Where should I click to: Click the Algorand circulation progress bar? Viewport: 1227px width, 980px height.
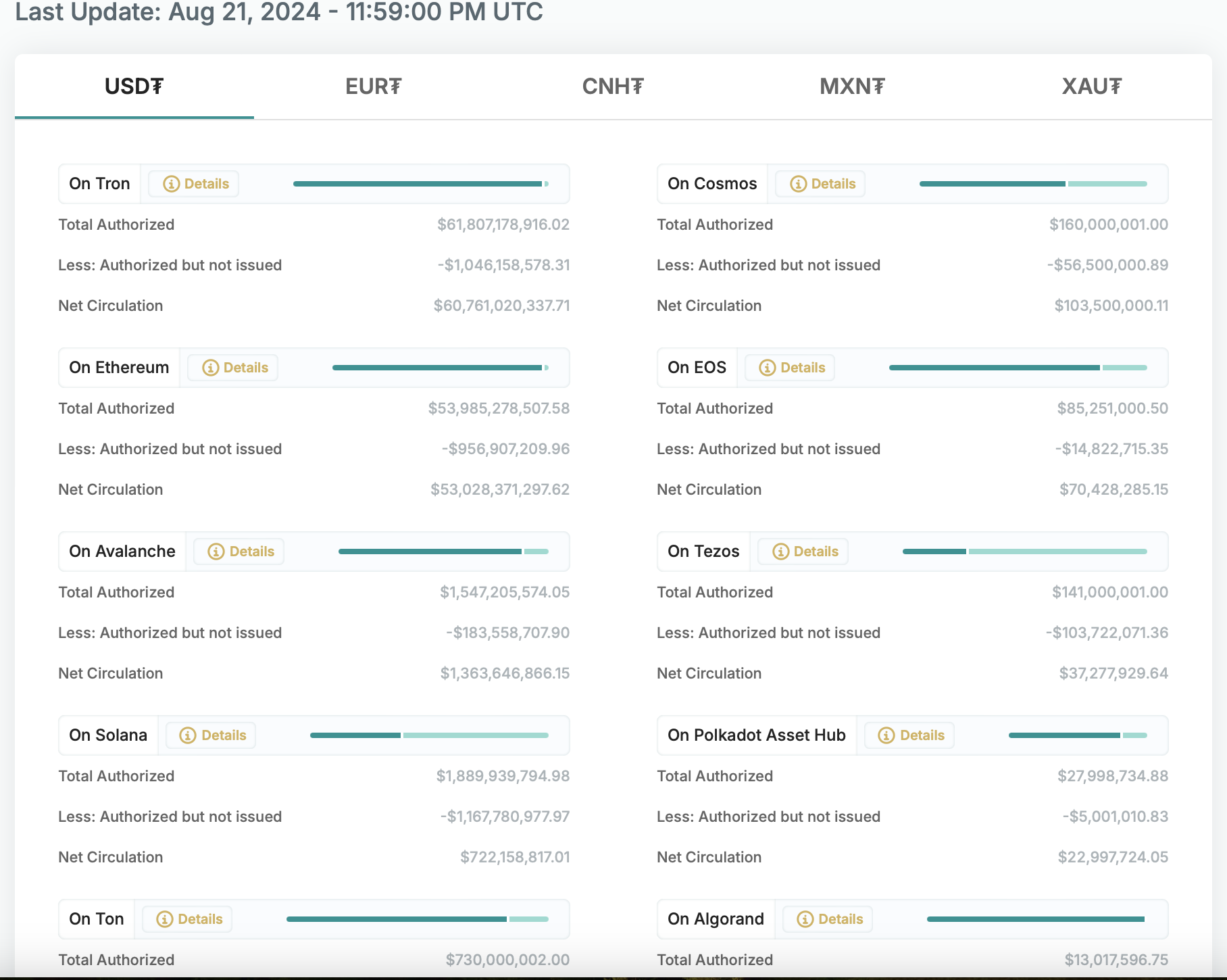tap(1037, 919)
